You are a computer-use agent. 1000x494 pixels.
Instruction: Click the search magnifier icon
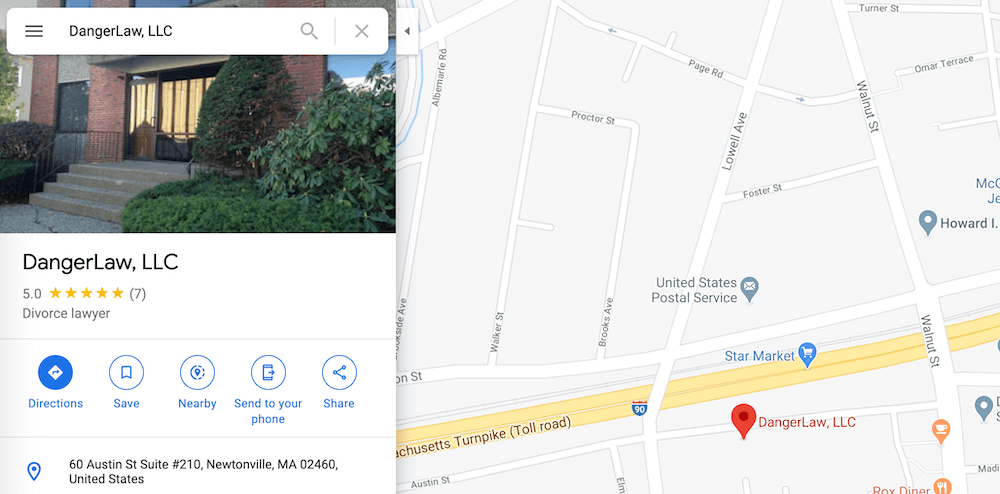309,31
